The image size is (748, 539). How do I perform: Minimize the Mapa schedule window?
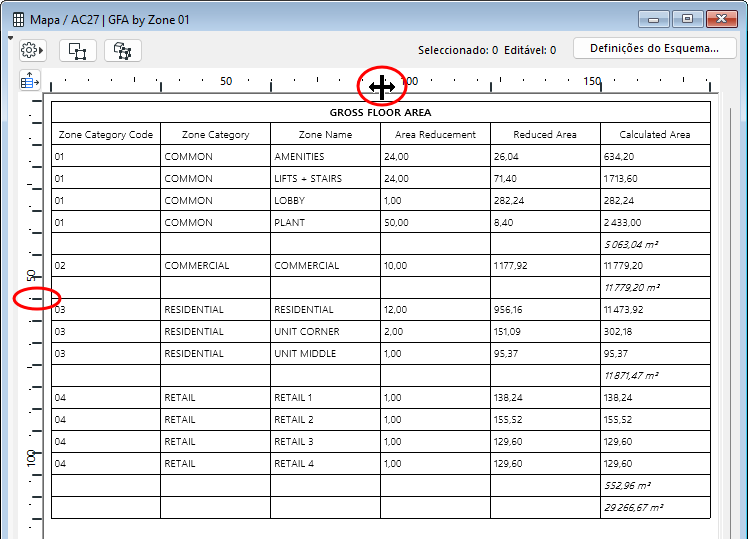(x=654, y=19)
